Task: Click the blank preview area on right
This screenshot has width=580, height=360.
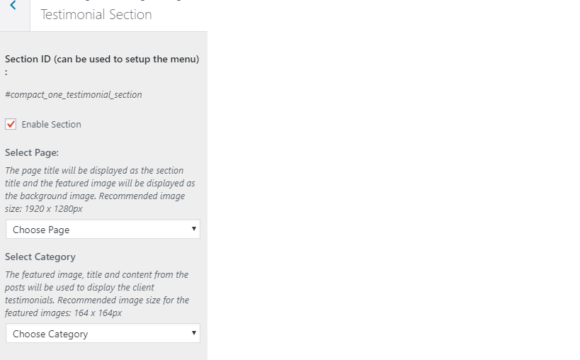Action: (x=394, y=180)
